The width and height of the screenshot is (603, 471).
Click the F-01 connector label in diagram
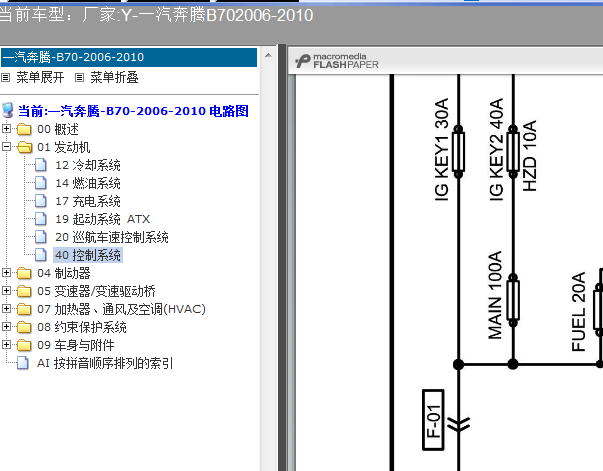pyautogui.click(x=433, y=420)
